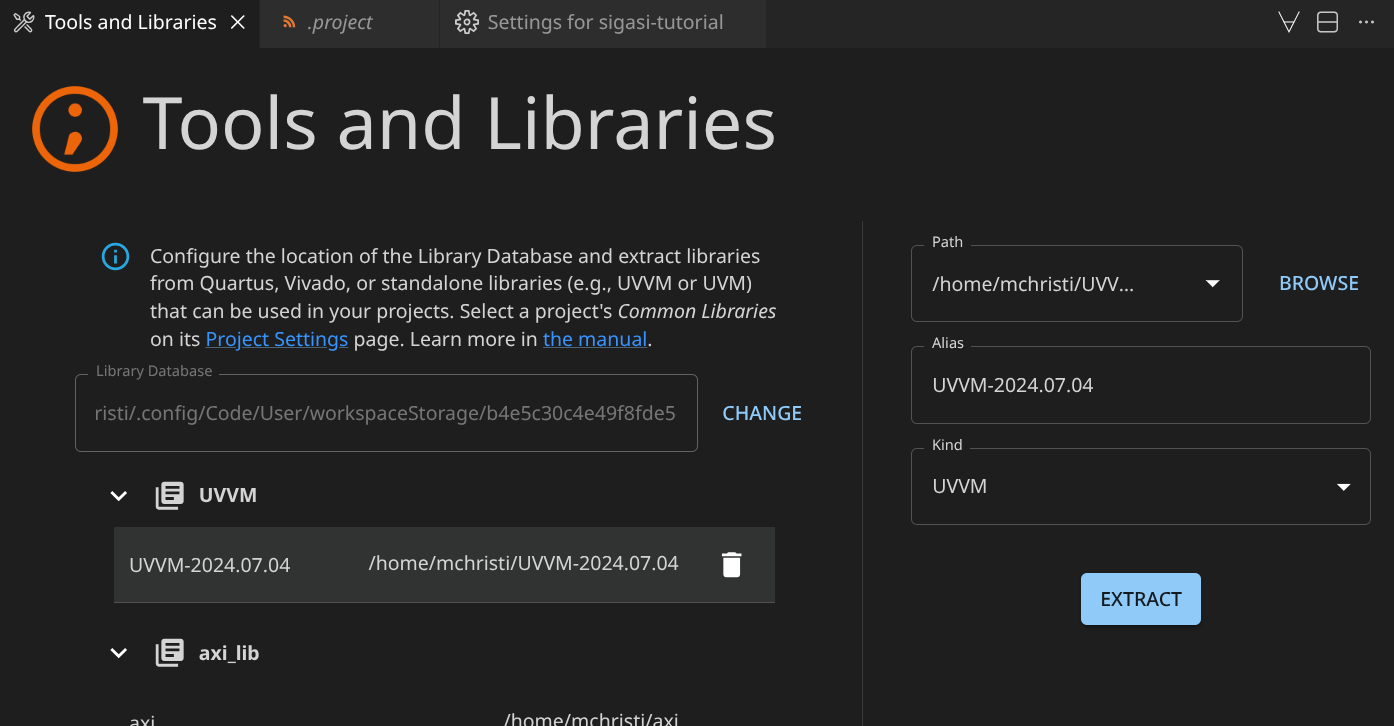Open the Path dropdown list
Viewport: 1394px width, 726px height.
click(1212, 284)
